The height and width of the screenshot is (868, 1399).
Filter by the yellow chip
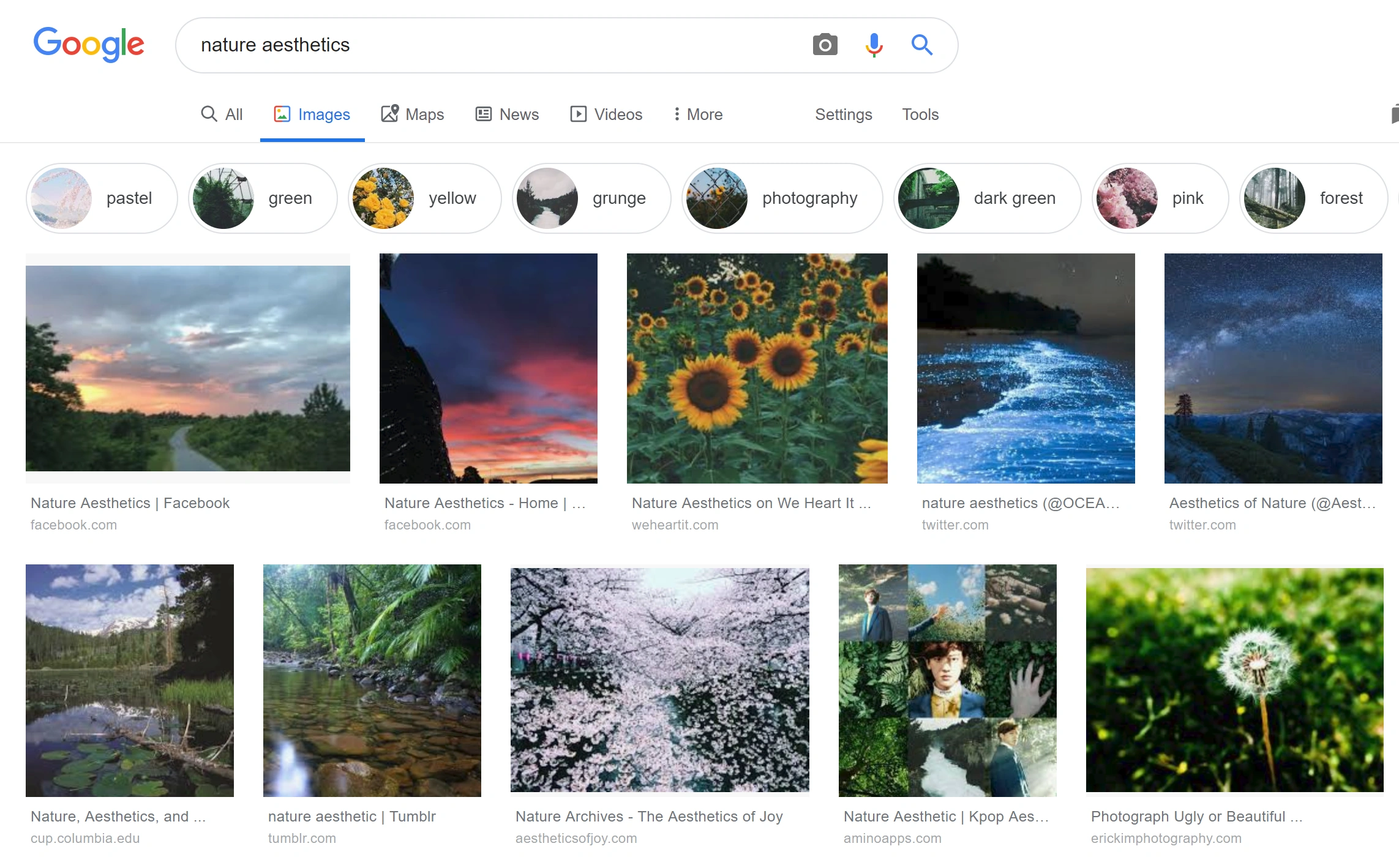424,198
